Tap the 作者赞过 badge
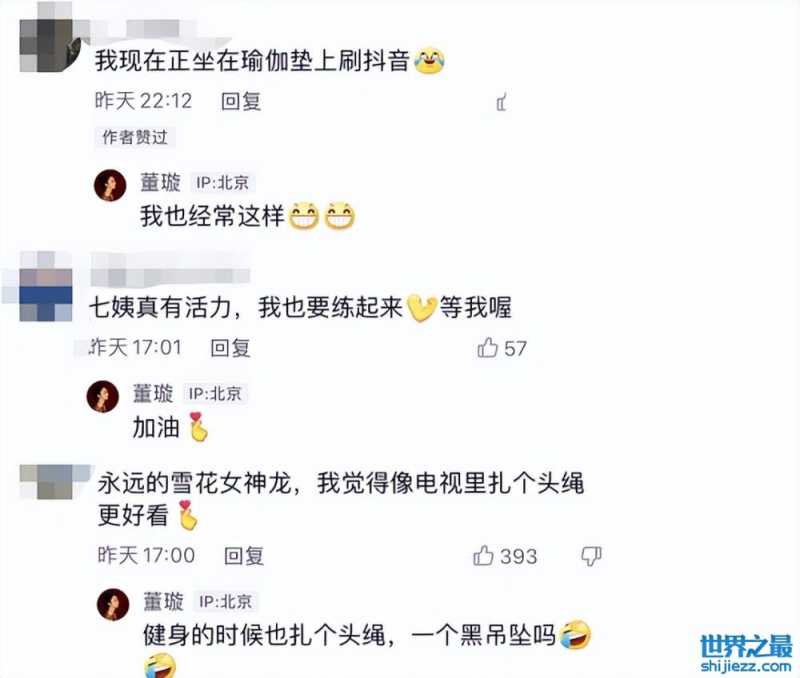This screenshot has height=678, width=800. 135,137
